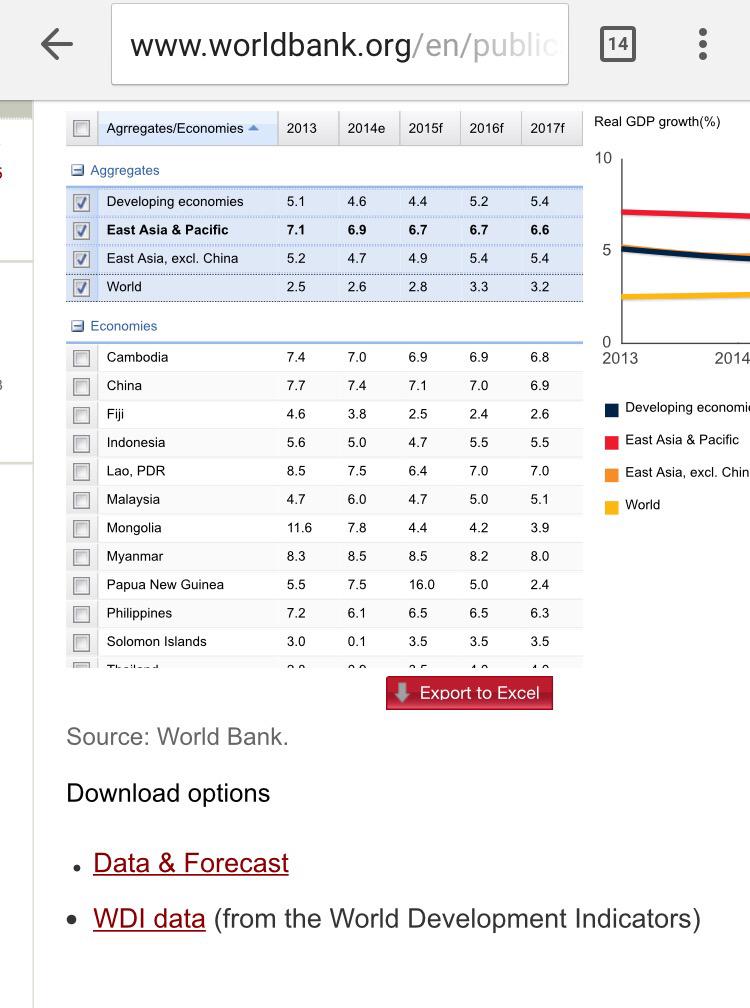Image resolution: width=750 pixels, height=1008 pixels.
Task: Collapse the Aggregates group
Action: pyautogui.click(x=78, y=170)
